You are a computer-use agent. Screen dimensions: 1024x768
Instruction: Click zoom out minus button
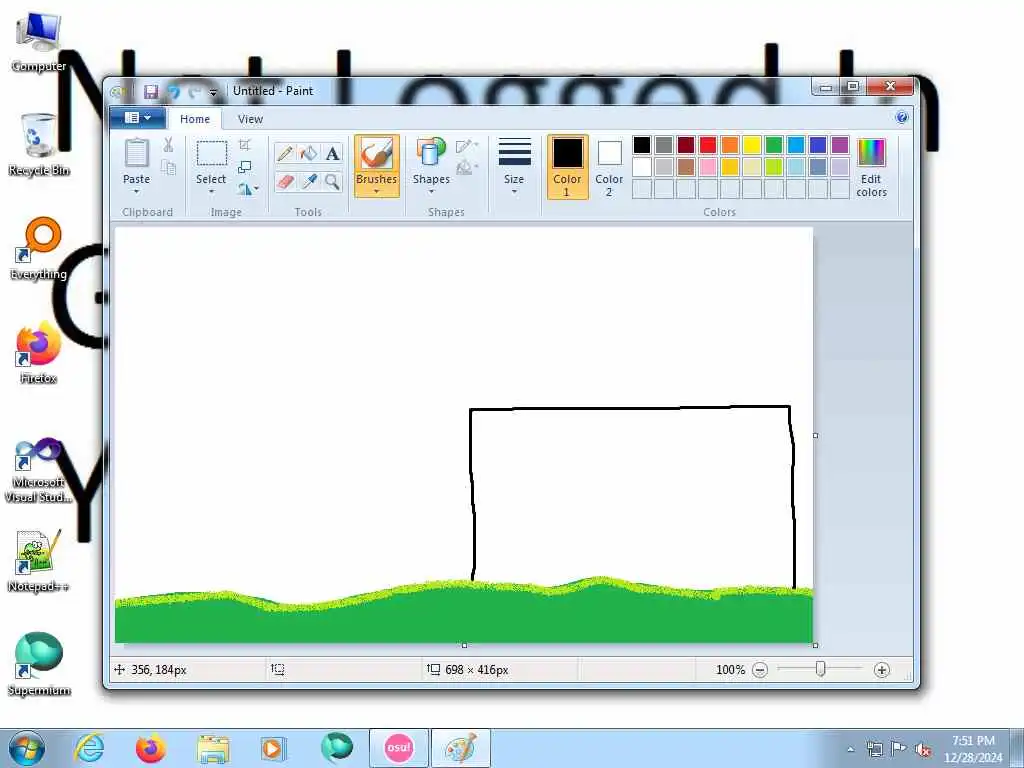tap(760, 669)
